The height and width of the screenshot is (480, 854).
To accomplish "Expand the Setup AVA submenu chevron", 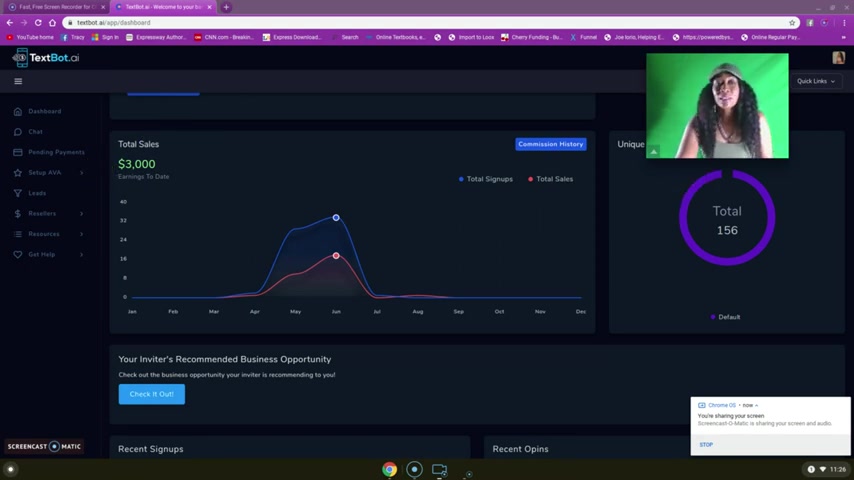I will click(82, 173).
